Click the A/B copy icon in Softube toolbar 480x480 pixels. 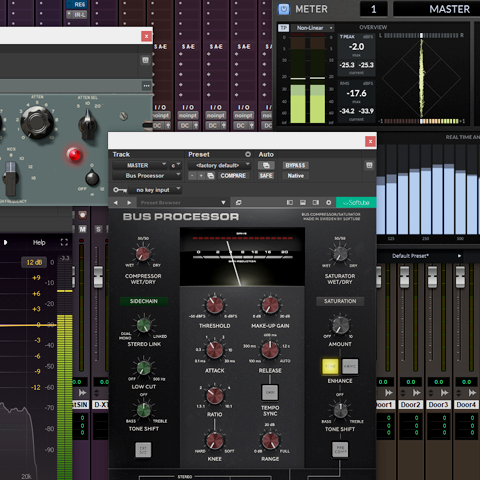[x=239, y=203]
